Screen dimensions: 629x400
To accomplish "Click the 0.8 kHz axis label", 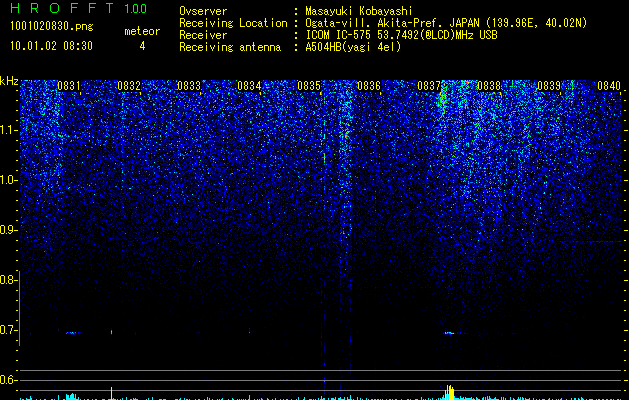I will 8,280.
